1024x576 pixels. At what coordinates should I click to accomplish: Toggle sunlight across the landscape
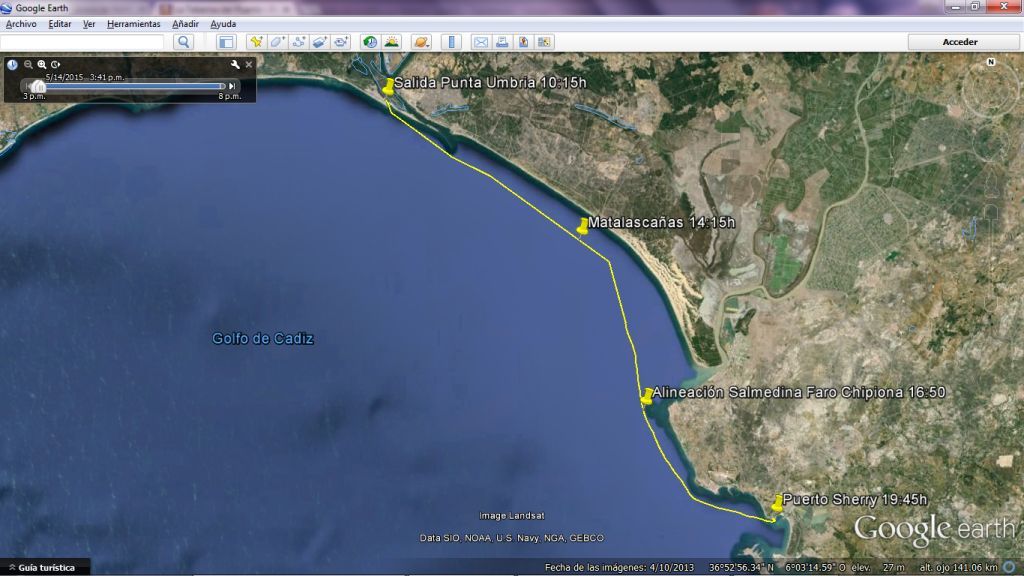click(x=391, y=42)
